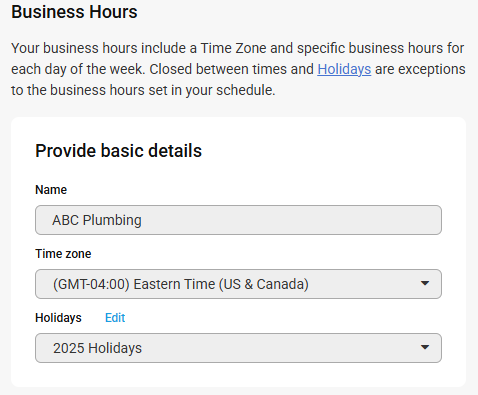This screenshot has height=395, width=478.
Task: Click the Holidays dropdown arrow icon
Action: click(425, 347)
